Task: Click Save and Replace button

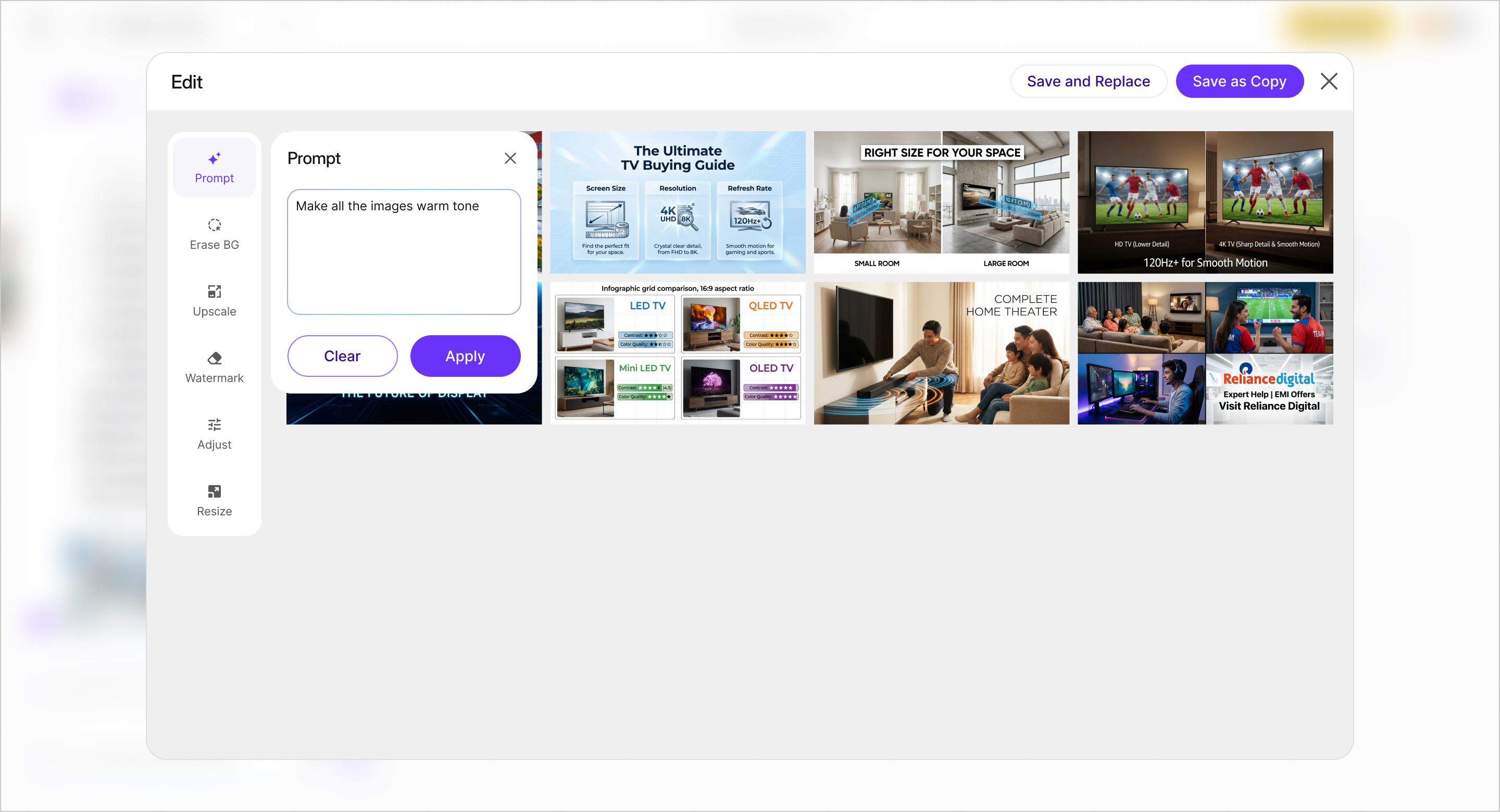Action: point(1089,82)
